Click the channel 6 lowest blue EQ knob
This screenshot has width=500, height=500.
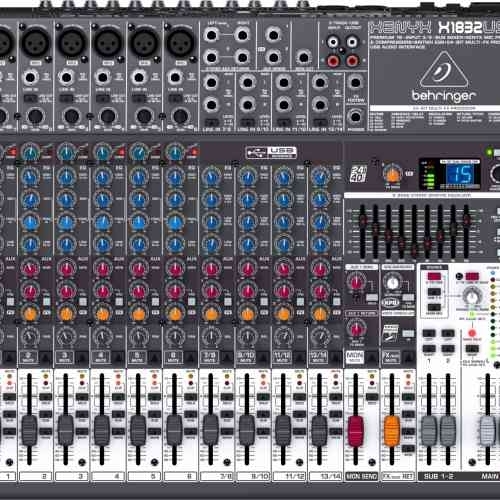point(175,244)
